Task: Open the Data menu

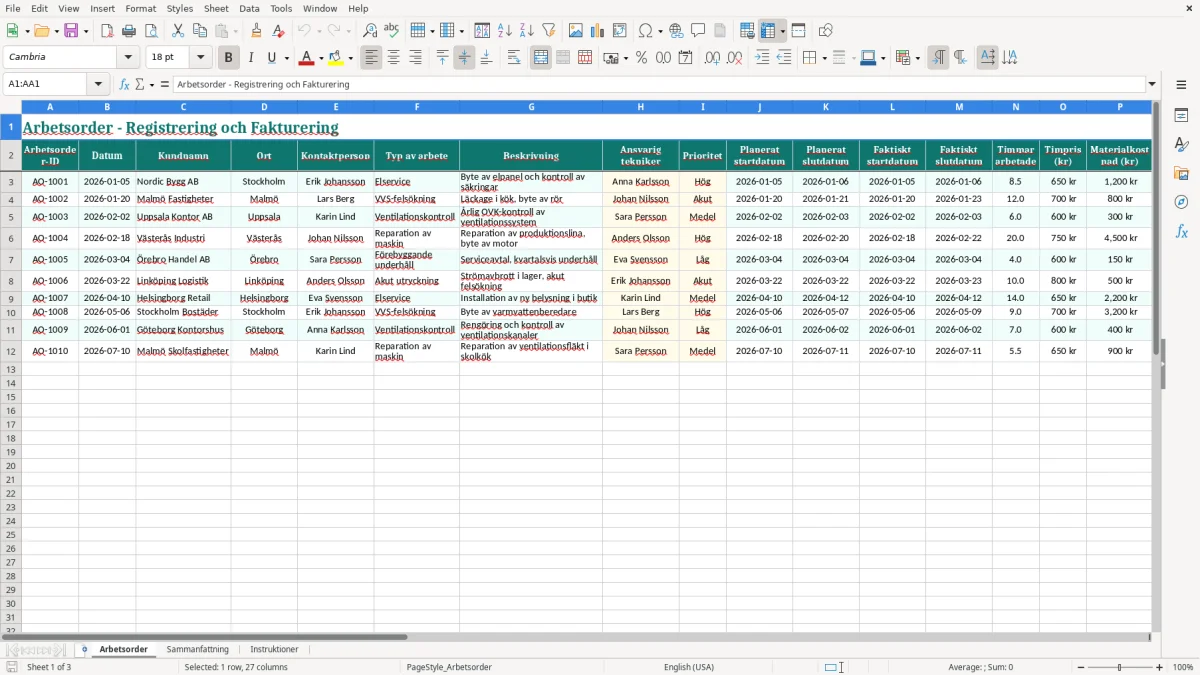Action: pos(249,8)
